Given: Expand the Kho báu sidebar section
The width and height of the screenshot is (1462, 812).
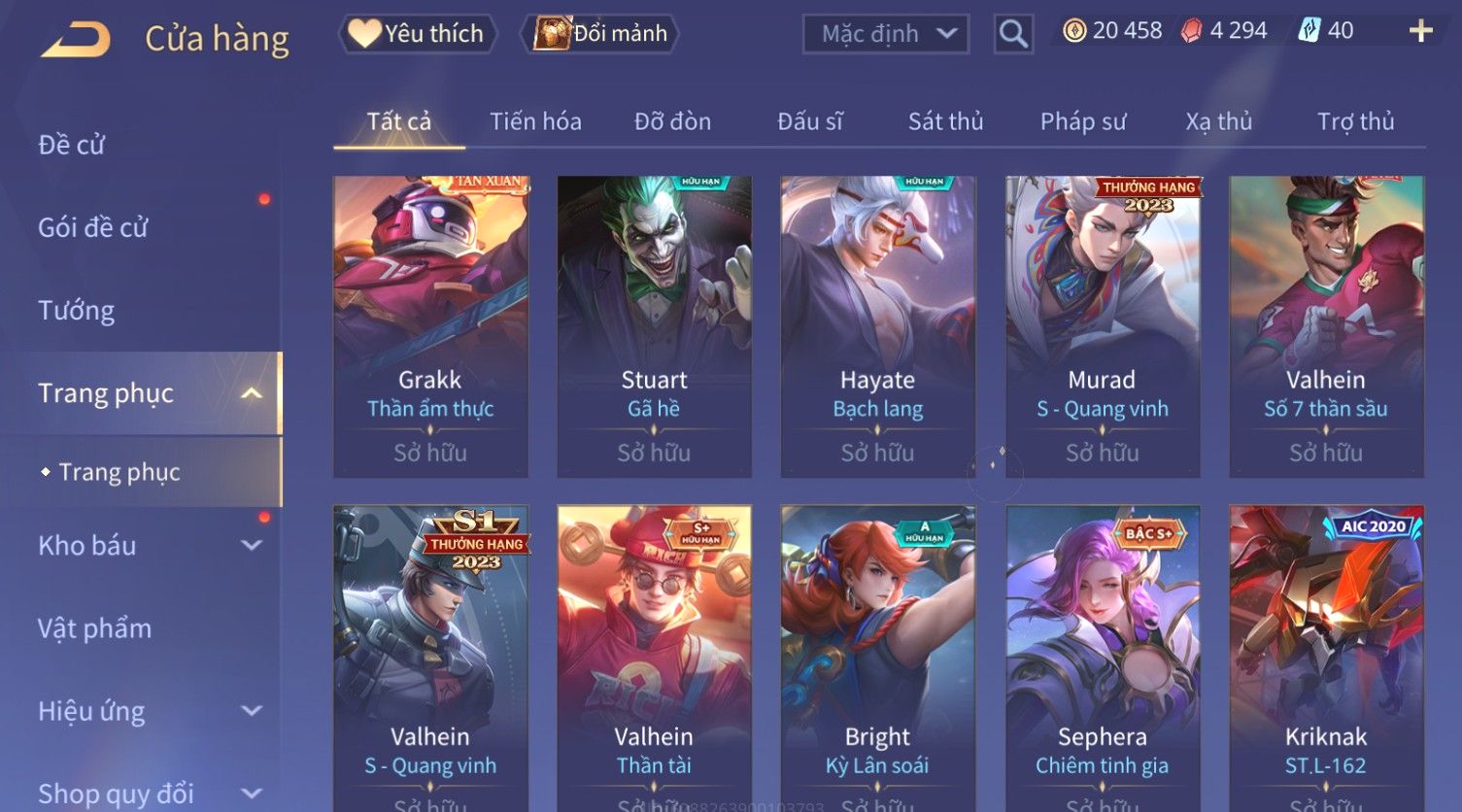Looking at the screenshot, I should click(251, 546).
